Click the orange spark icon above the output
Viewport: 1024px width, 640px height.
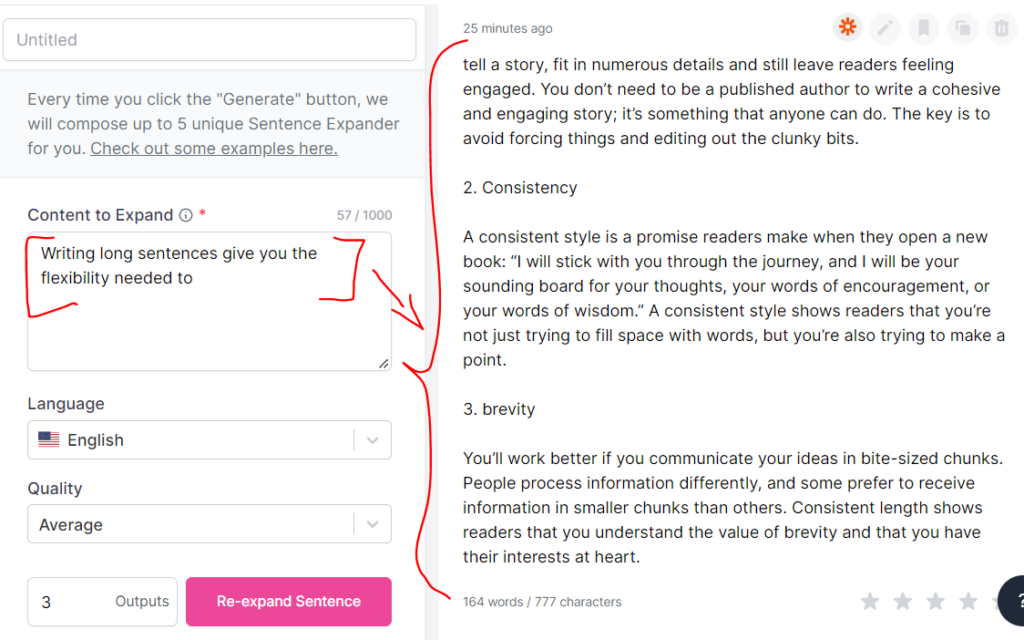[x=847, y=27]
